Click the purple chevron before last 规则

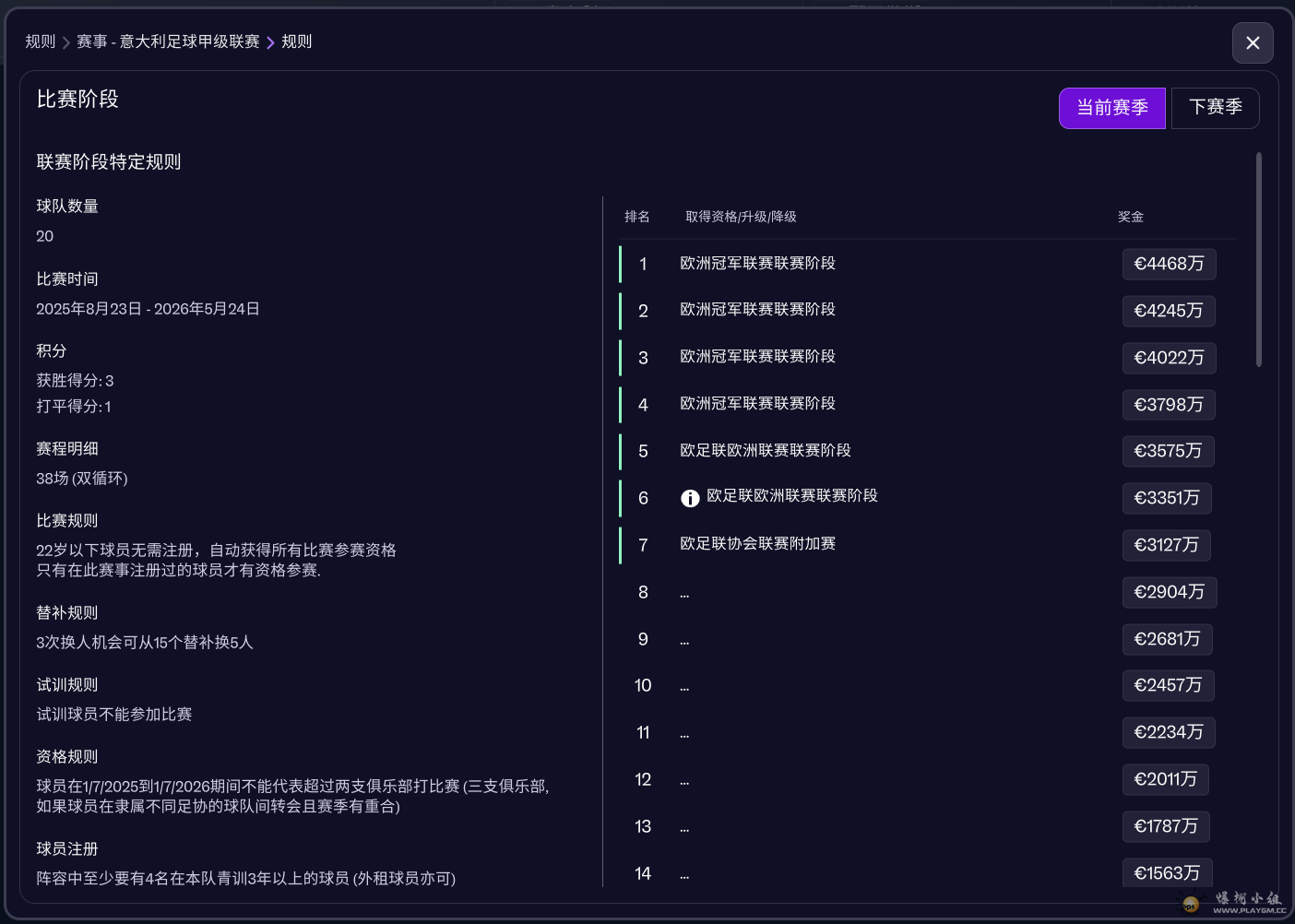tap(270, 42)
